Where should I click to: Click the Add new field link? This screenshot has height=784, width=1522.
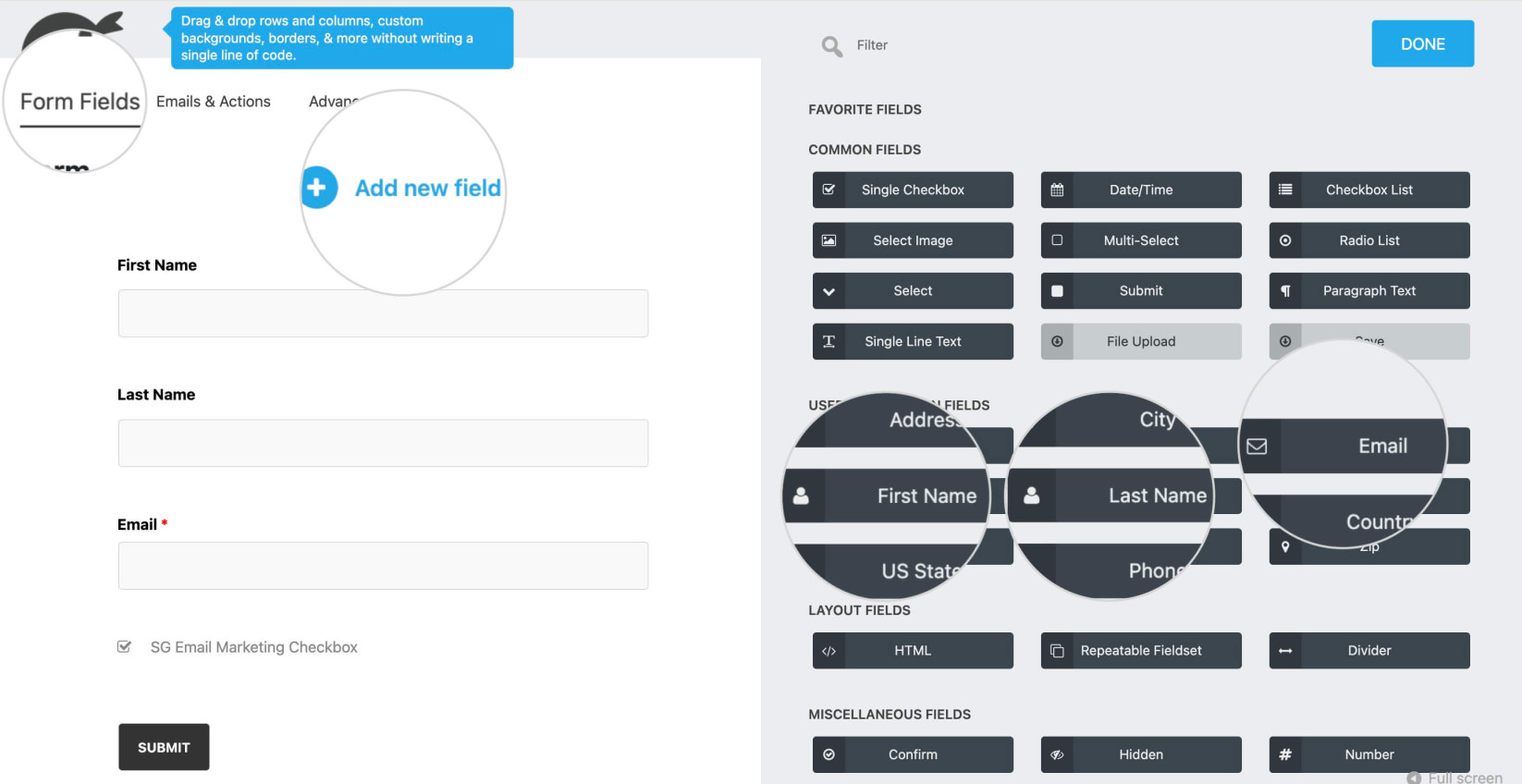pyautogui.click(x=428, y=188)
